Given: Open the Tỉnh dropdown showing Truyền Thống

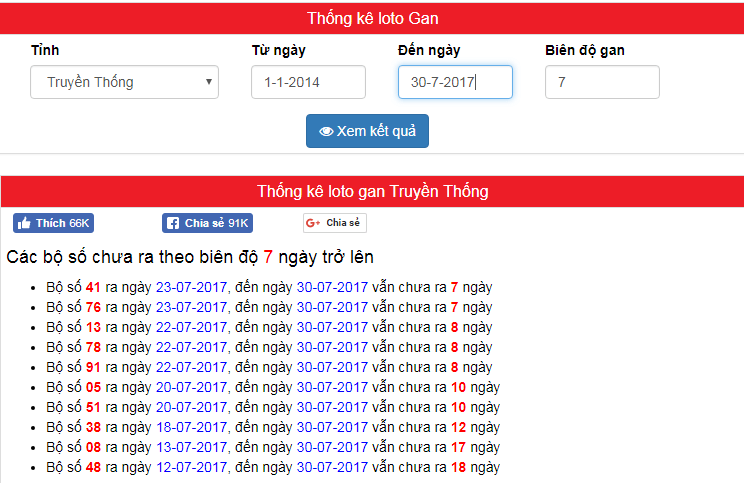Looking at the screenshot, I should point(124,82).
